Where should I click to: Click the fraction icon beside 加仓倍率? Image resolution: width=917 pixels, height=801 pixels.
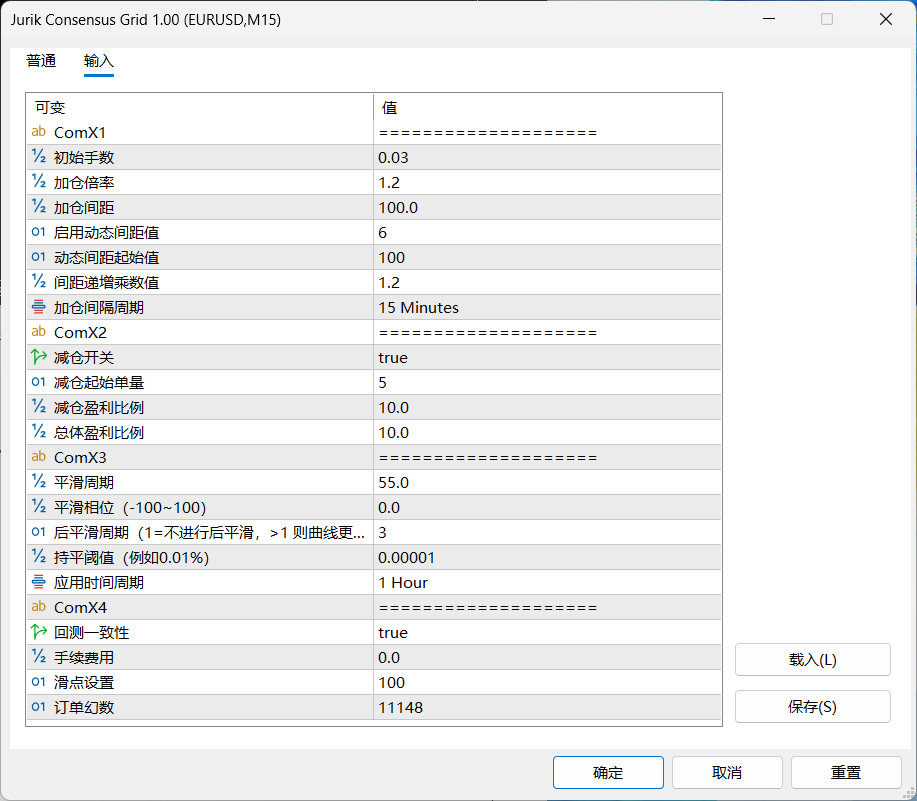click(39, 182)
